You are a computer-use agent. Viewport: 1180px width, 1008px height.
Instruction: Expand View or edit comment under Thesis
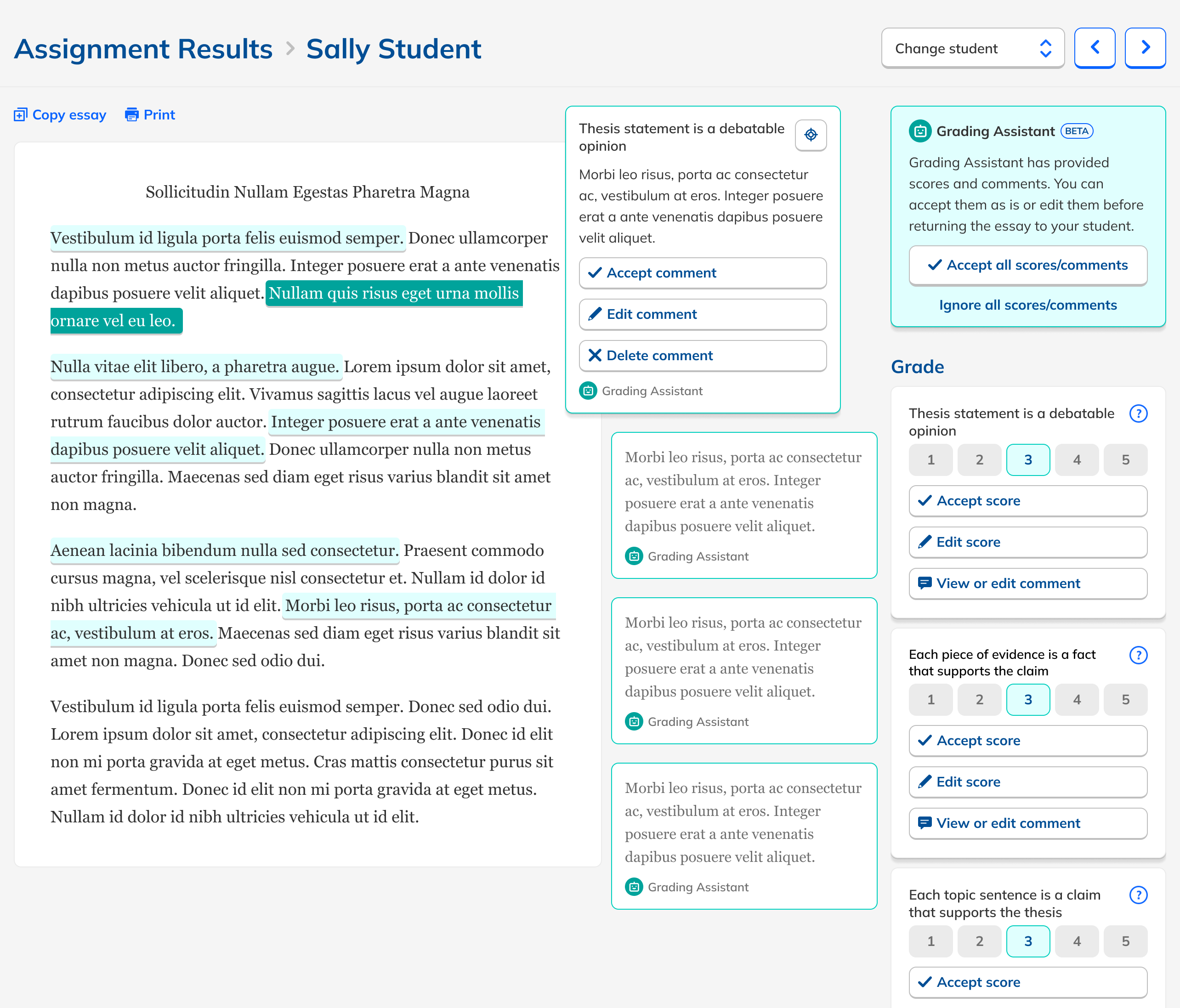coord(1027,583)
